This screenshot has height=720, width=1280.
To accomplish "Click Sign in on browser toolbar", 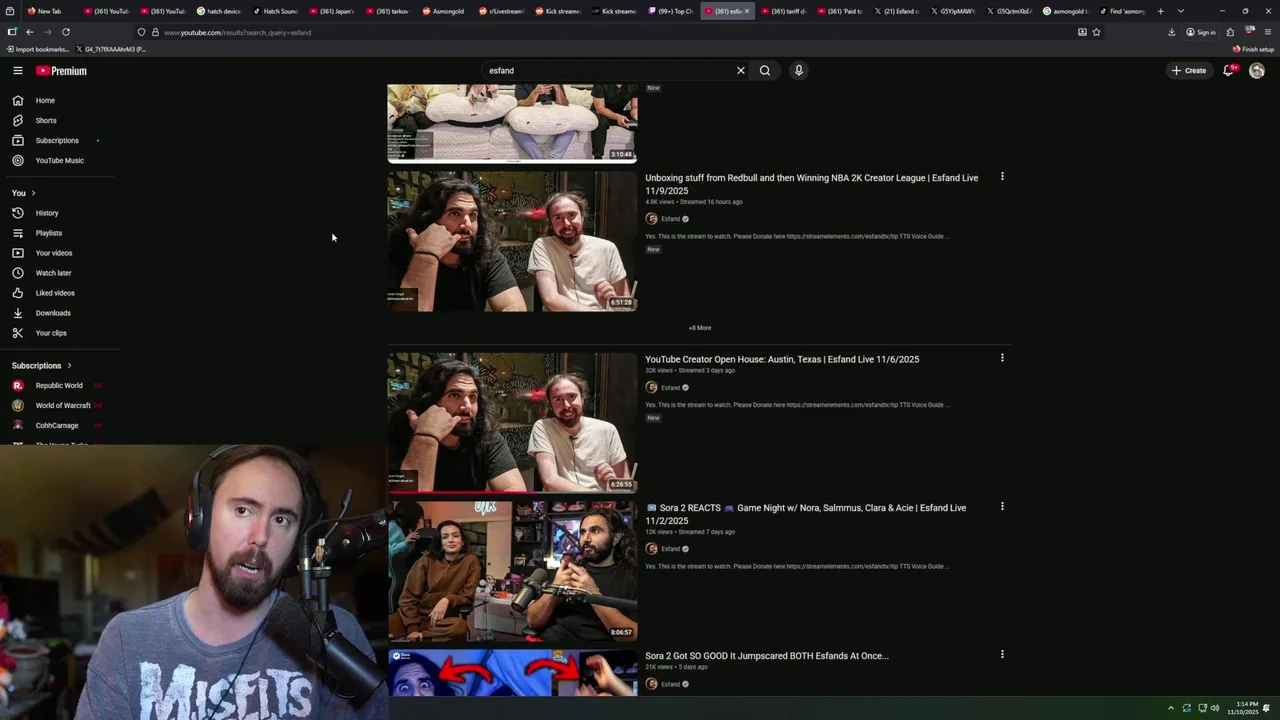I will coord(1201,32).
